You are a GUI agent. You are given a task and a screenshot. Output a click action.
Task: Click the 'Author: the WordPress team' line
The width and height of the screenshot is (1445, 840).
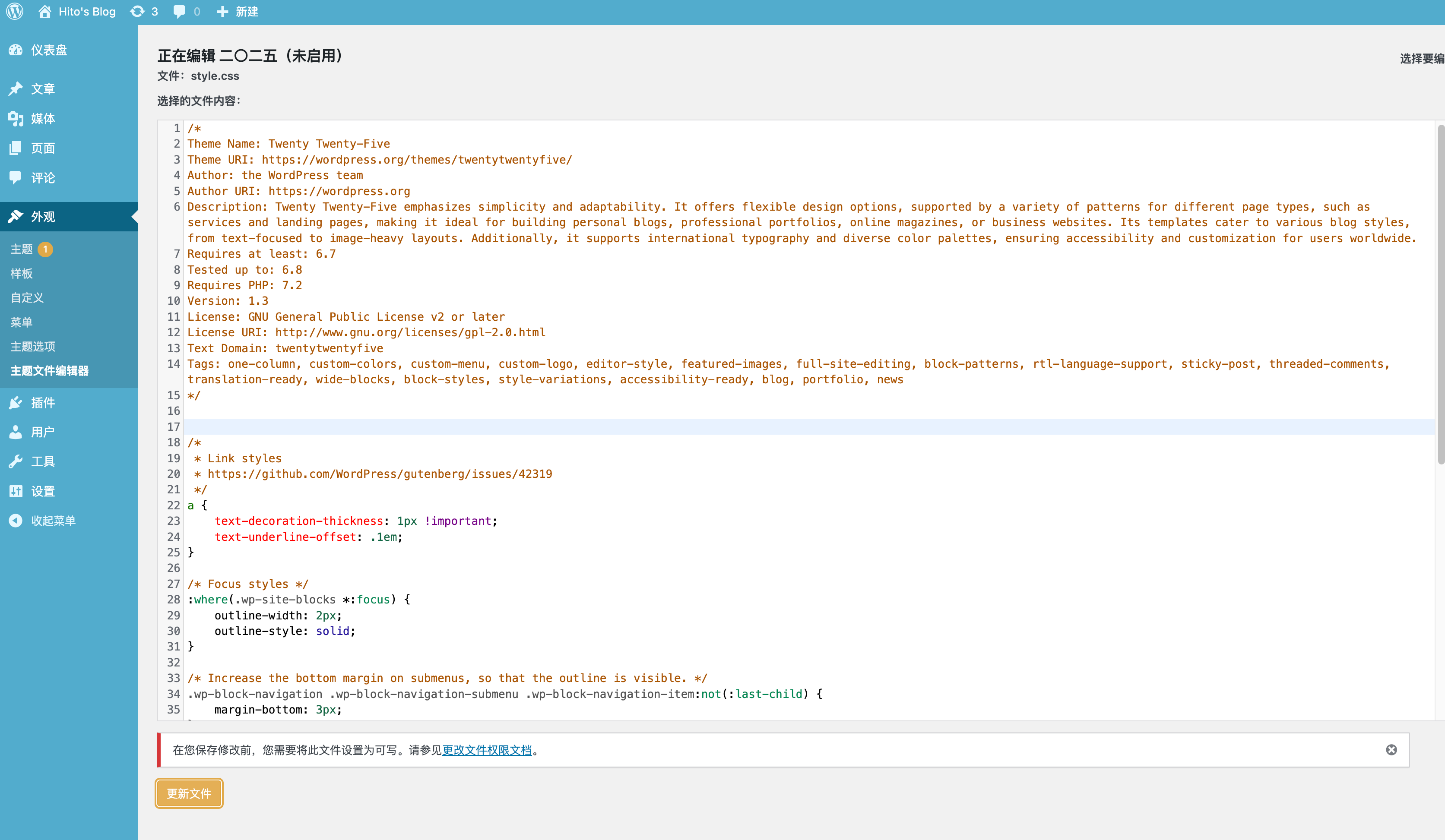pos(275,175)
